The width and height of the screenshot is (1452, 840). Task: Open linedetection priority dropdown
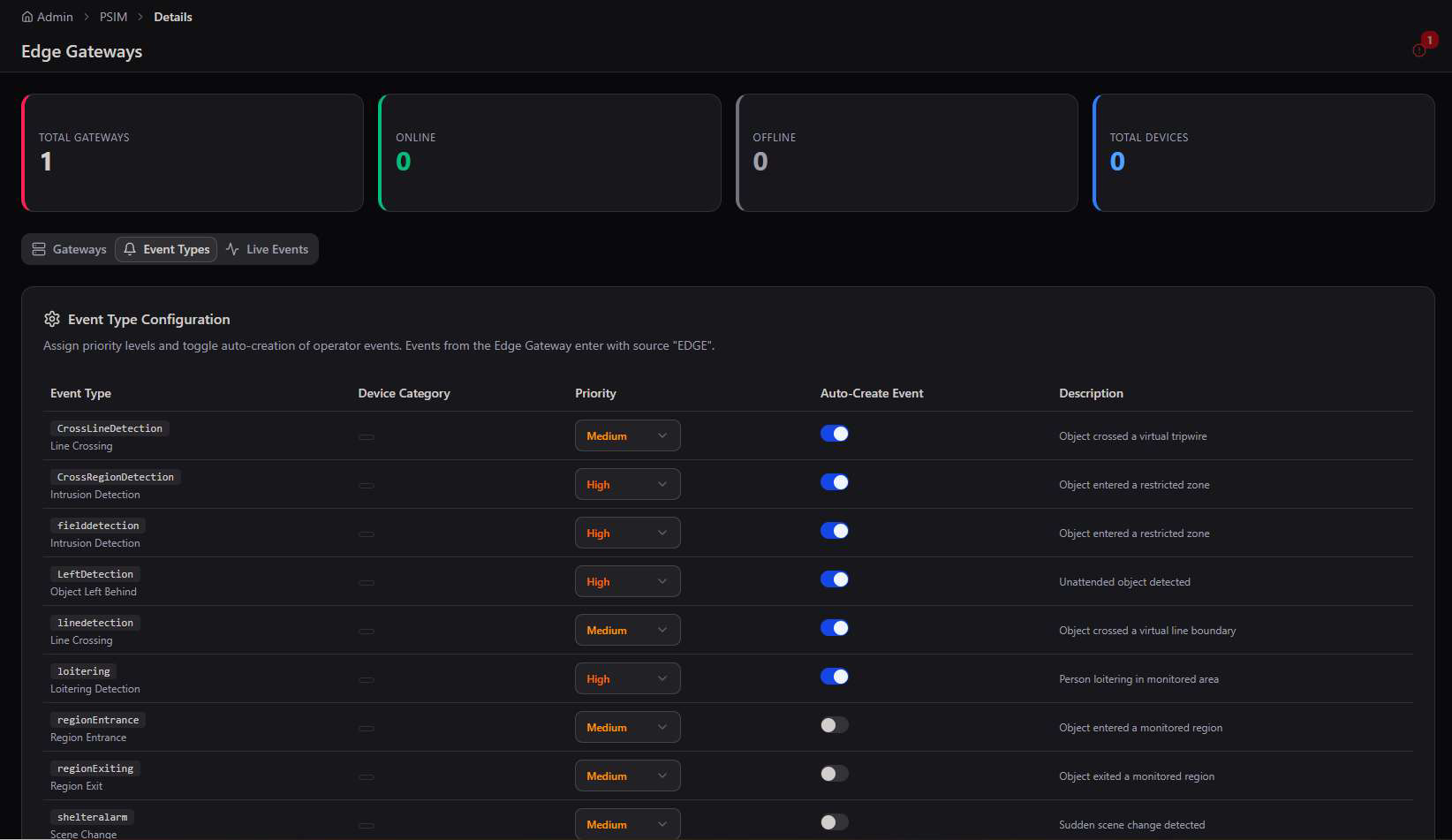coord(628,630)
